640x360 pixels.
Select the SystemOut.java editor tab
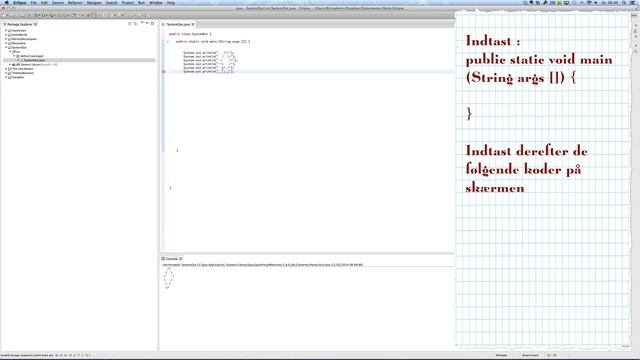click(178, 24)
